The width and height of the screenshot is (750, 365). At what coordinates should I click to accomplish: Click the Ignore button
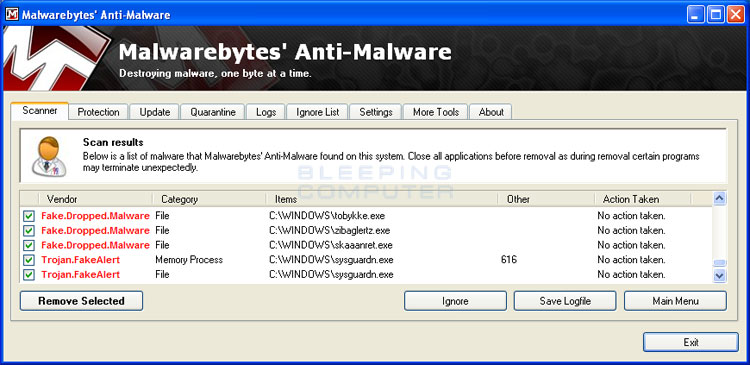[455, 301]
